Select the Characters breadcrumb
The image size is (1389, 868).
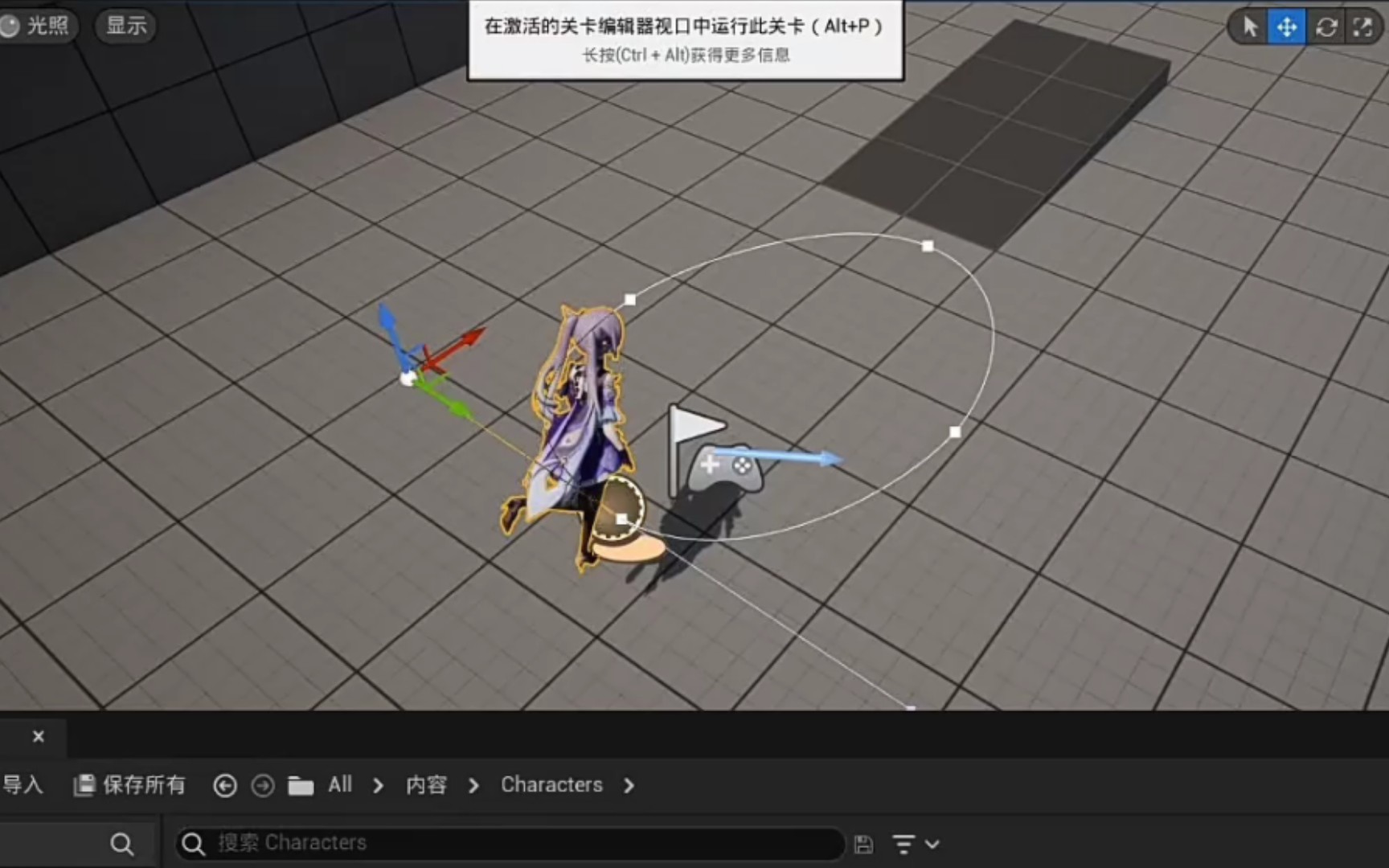pyautogui.click(x=551, y=784)
